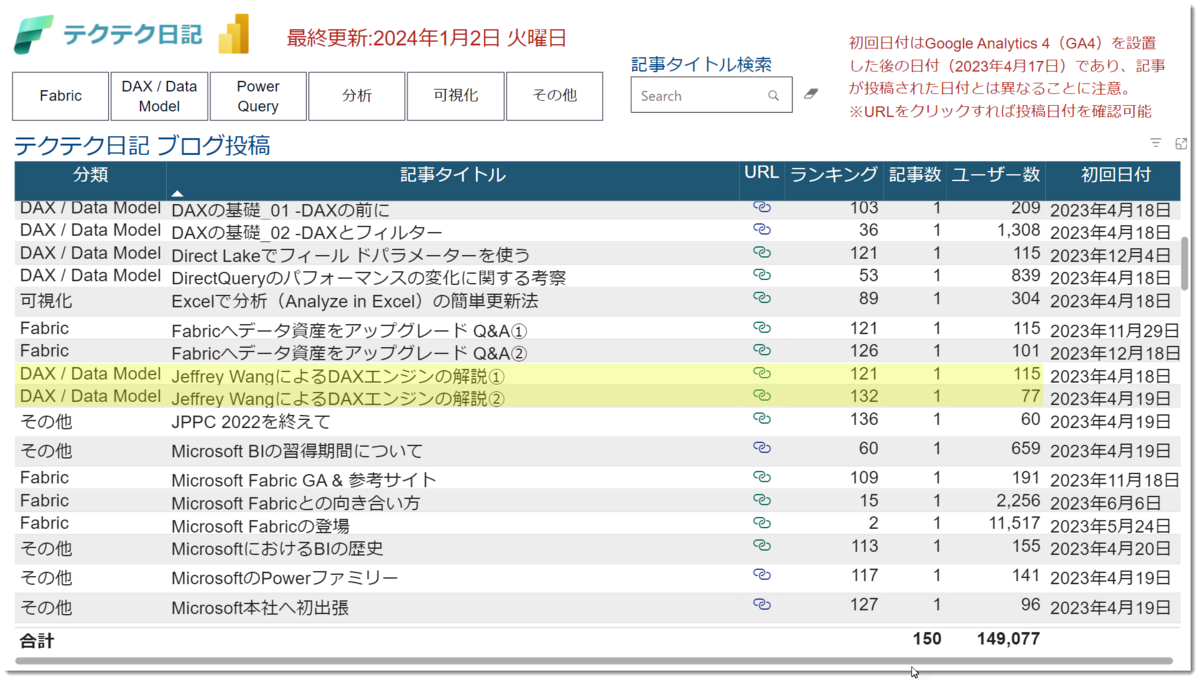Screen dimensions: 1200x680
Task: Click the date 2023年6月6日
Action: tap(1105, 503)
